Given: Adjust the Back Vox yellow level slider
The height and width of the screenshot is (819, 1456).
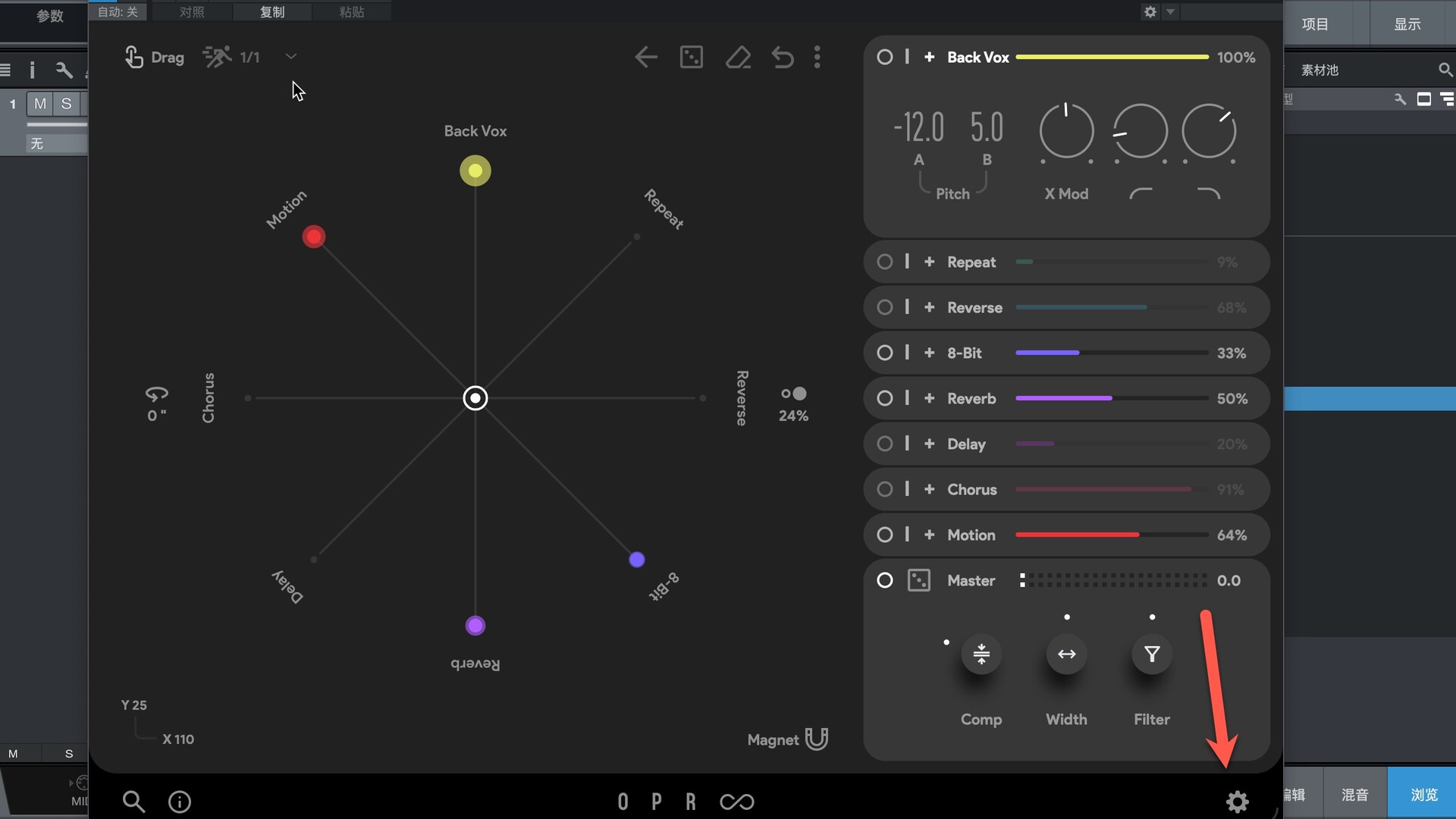Looking at the screenshot, I should 1112,57.
